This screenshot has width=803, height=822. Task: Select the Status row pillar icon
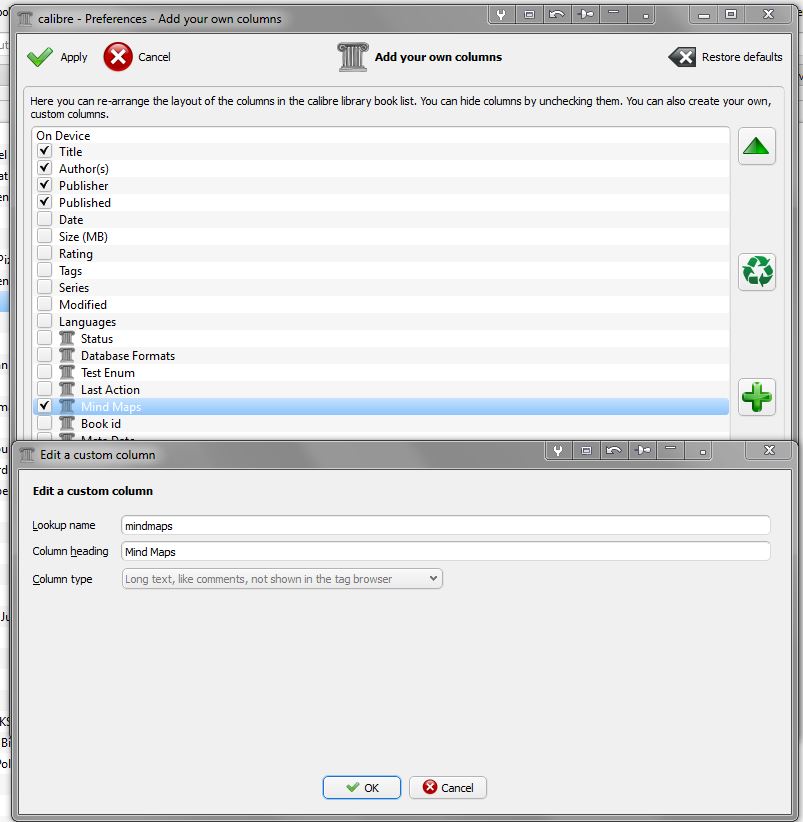coord(67,338)
